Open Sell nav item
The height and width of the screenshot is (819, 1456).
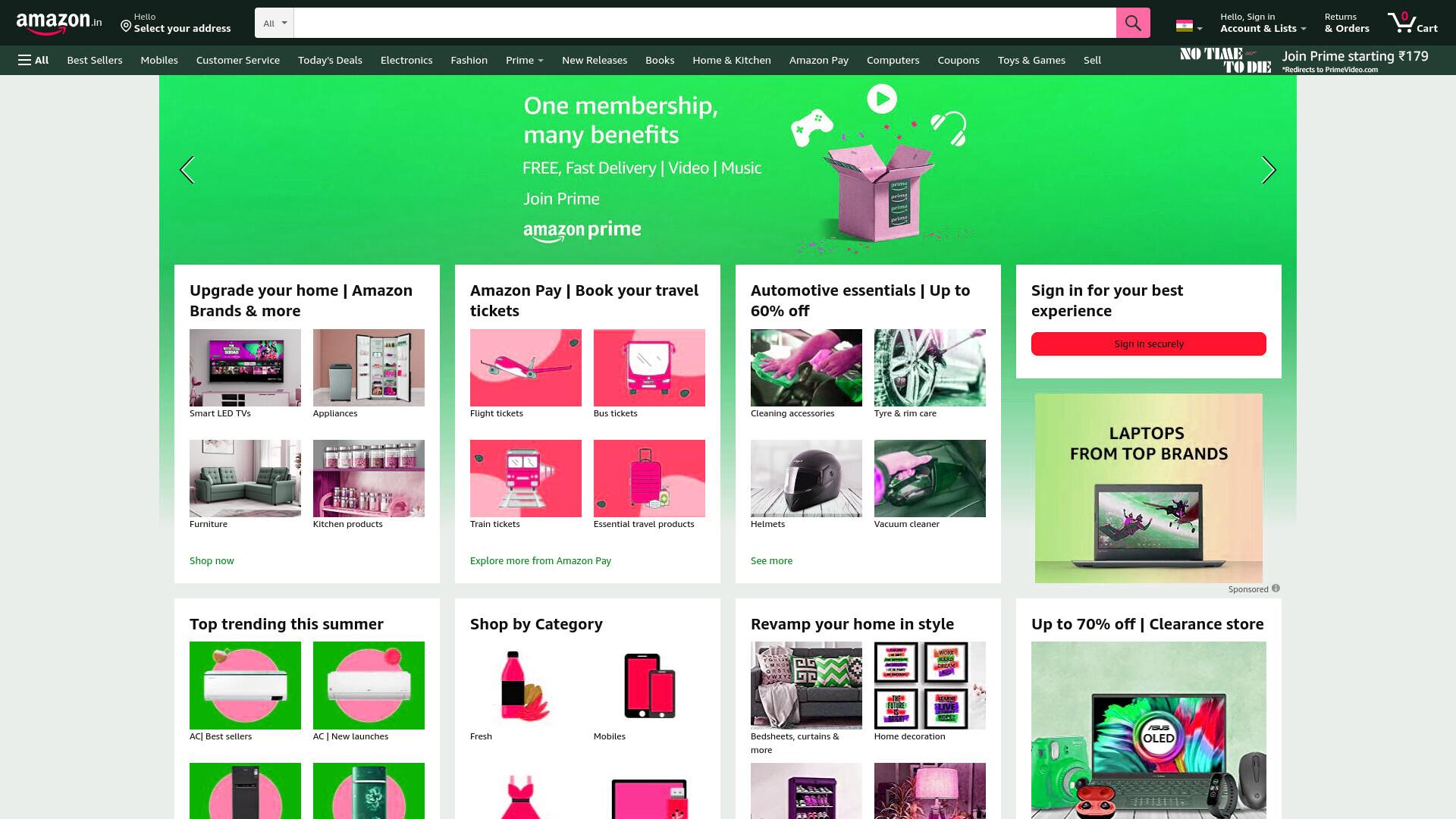1092,60
